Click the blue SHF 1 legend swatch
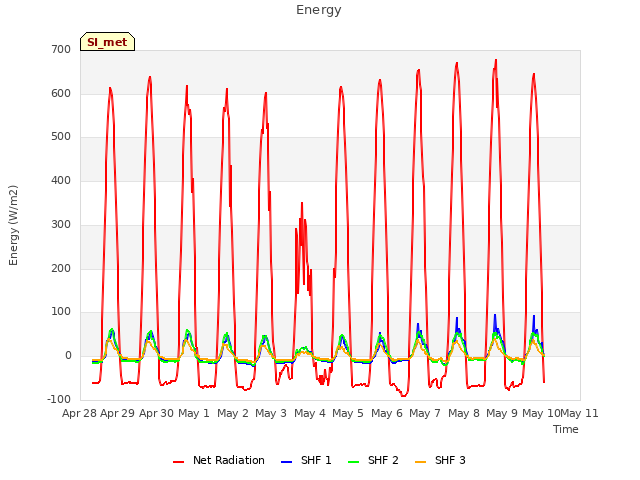The height and width of the screenshot is (480, 640). coord(287,462)
